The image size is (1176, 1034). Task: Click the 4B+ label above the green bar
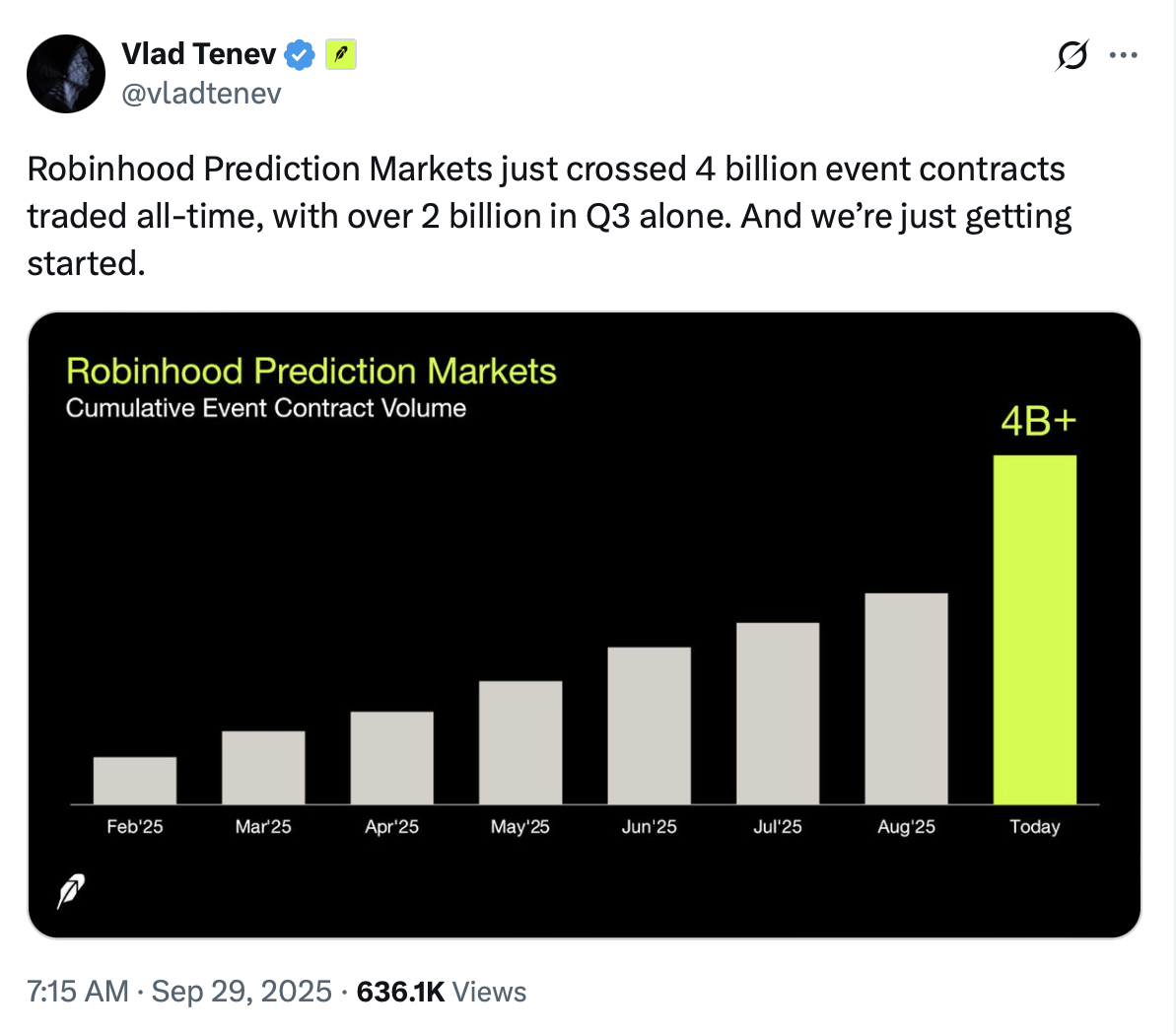(1036, 420)
